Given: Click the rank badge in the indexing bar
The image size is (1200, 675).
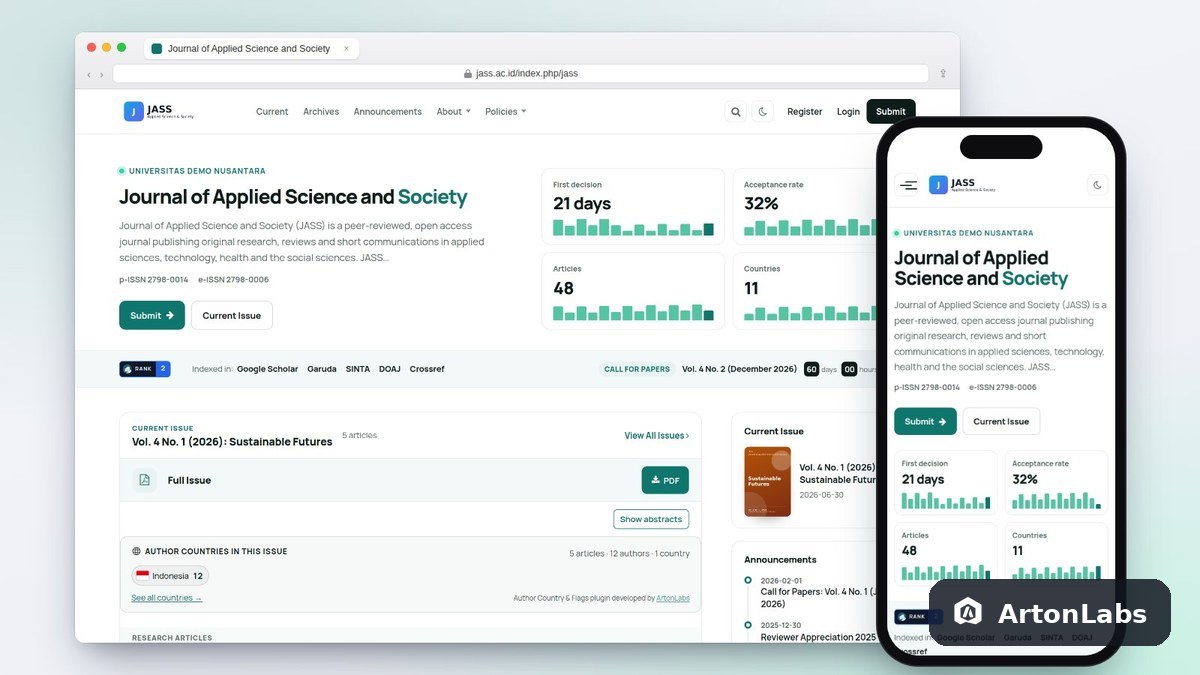Looking at the screenshot, I should pos(145,369).
